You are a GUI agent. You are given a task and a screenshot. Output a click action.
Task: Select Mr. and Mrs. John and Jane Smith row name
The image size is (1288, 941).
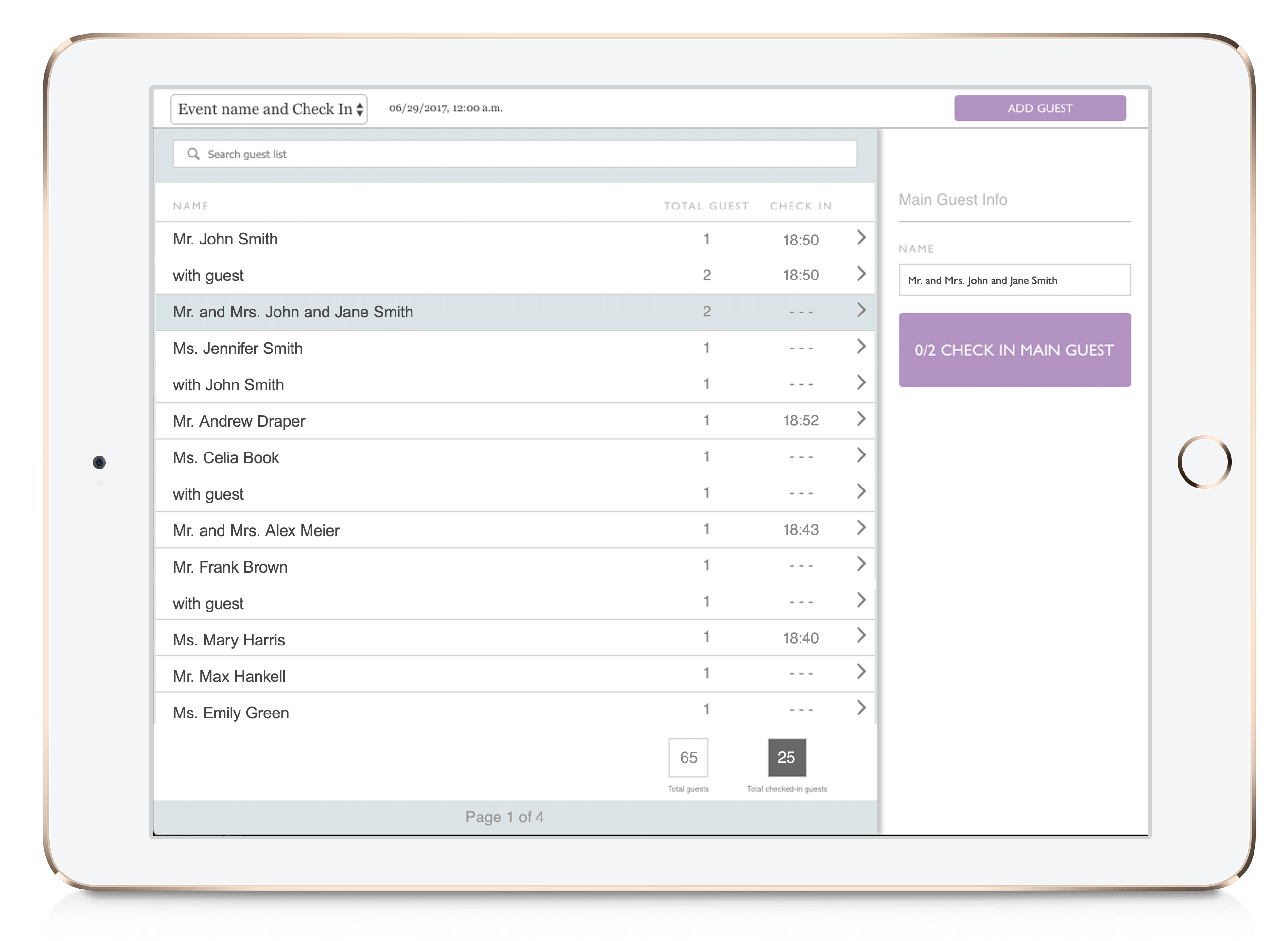click(293, 312)
